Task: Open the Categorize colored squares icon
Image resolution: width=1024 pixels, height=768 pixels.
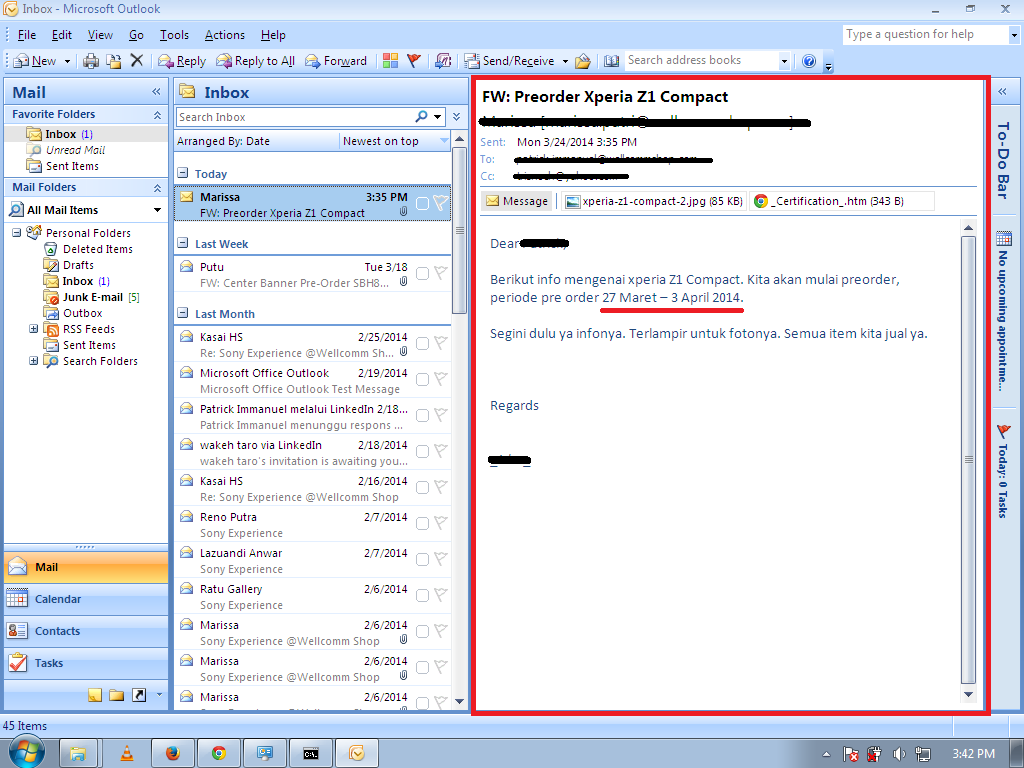Action: pyautogui.click(x=391, y=61)
